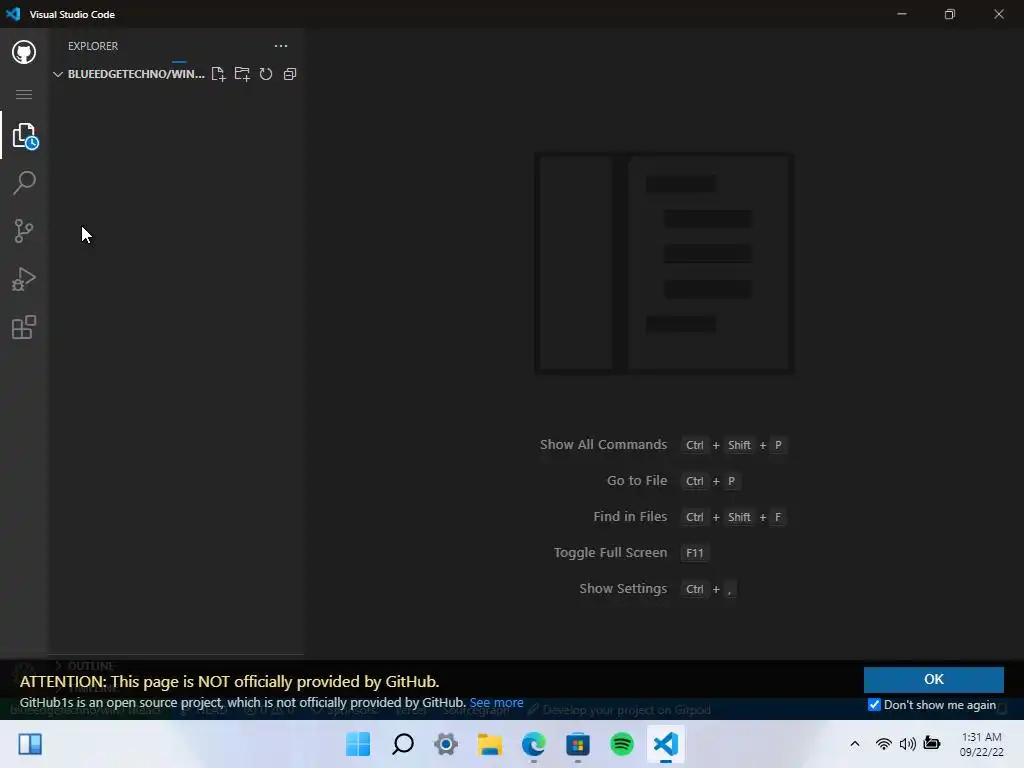Refresh the Explorer file tree
Image resolution: width=1024 pixels, height=768 pixels.
click(x=266, y=74)
